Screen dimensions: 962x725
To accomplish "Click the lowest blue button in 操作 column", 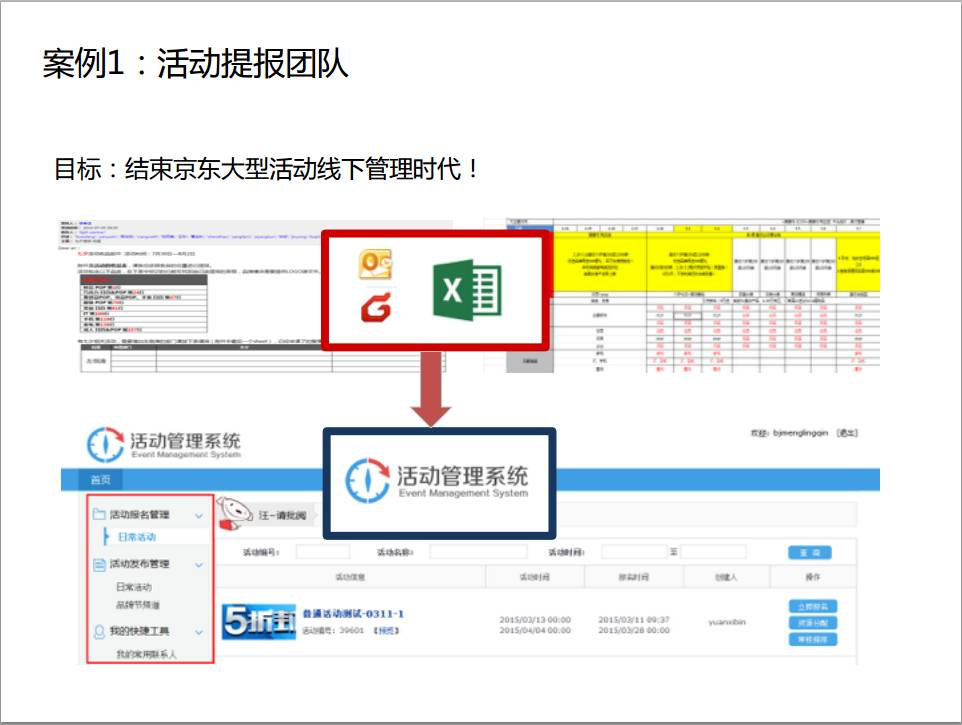I will [x=812, y=640].
